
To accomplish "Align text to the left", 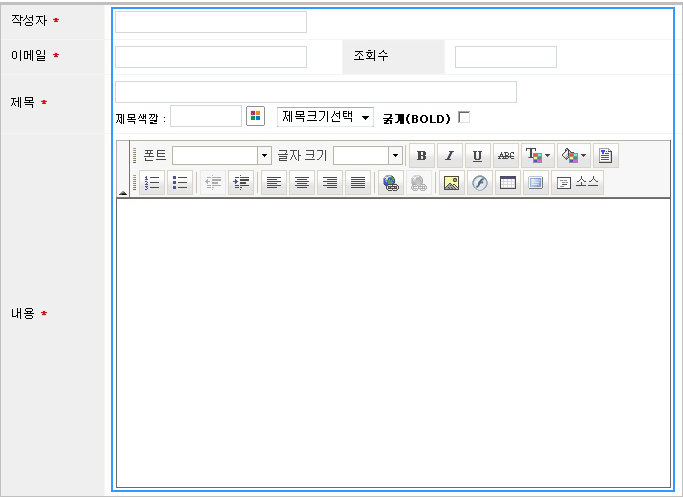I will point(274,183).
